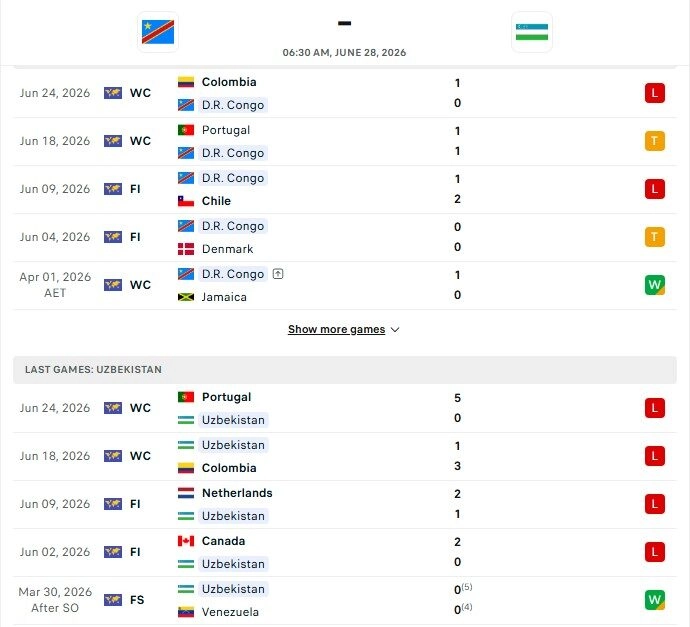Click the advancement icon next to D.R. Congo on Apr 01

[x=278, y=274]
